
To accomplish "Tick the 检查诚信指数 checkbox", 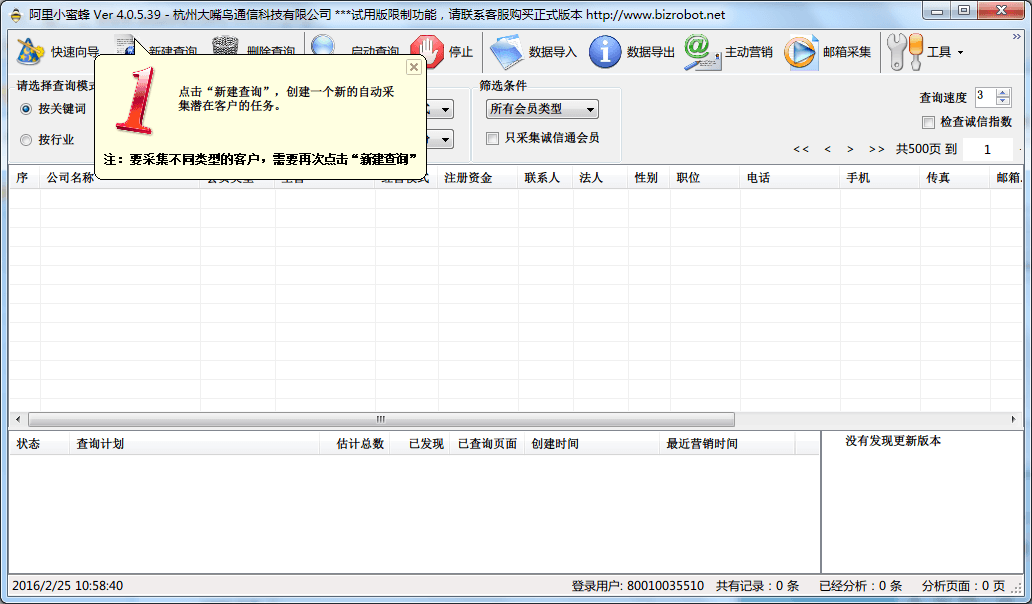I will (927, 122).
